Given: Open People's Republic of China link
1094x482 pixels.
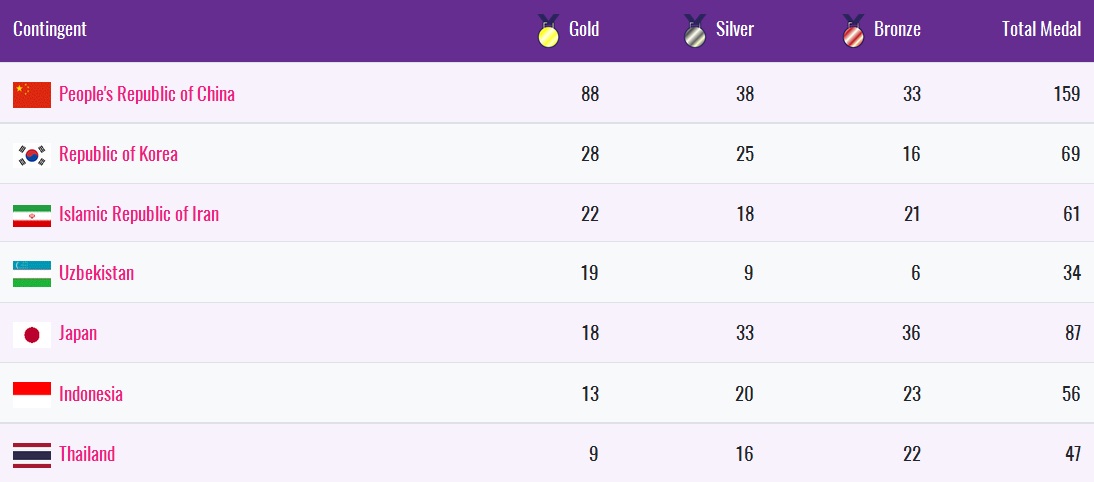Looking at the screenshot, I should (x=147, y=94).
